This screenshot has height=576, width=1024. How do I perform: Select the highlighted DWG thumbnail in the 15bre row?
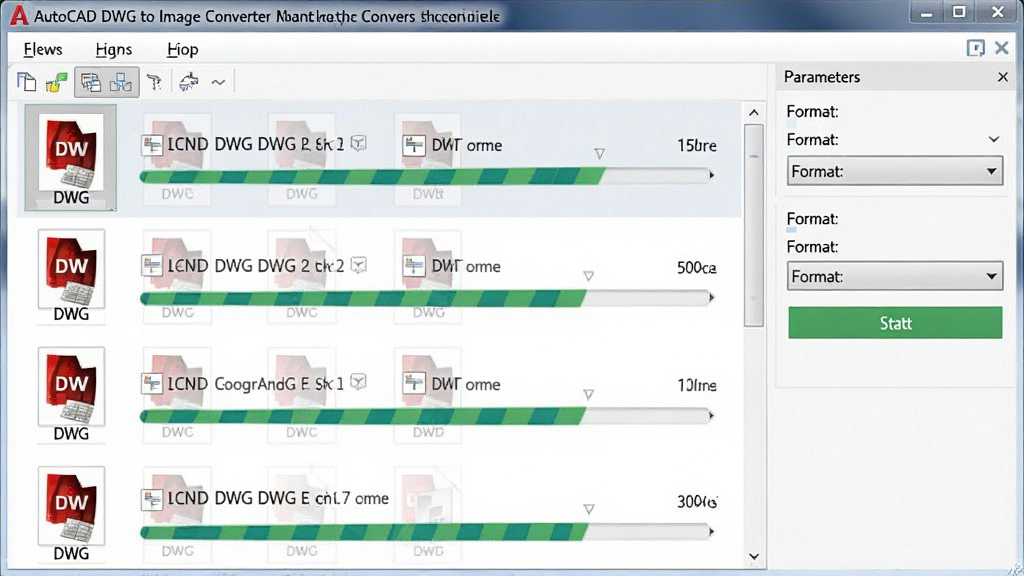(x=71, y=157)
